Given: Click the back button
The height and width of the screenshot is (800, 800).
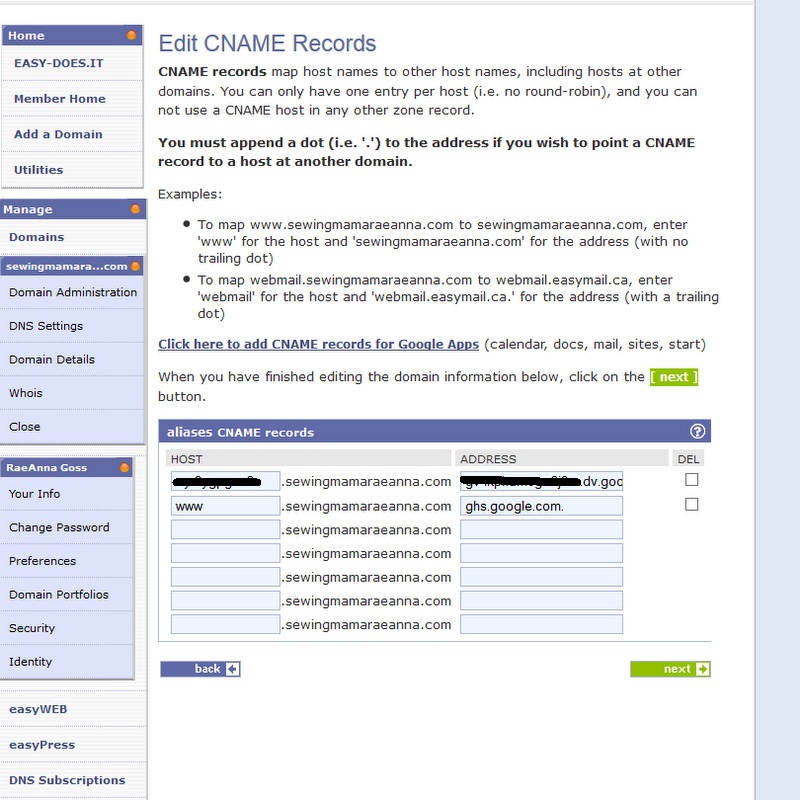Looking at the screenshot, I should click(x=201, y=669).
